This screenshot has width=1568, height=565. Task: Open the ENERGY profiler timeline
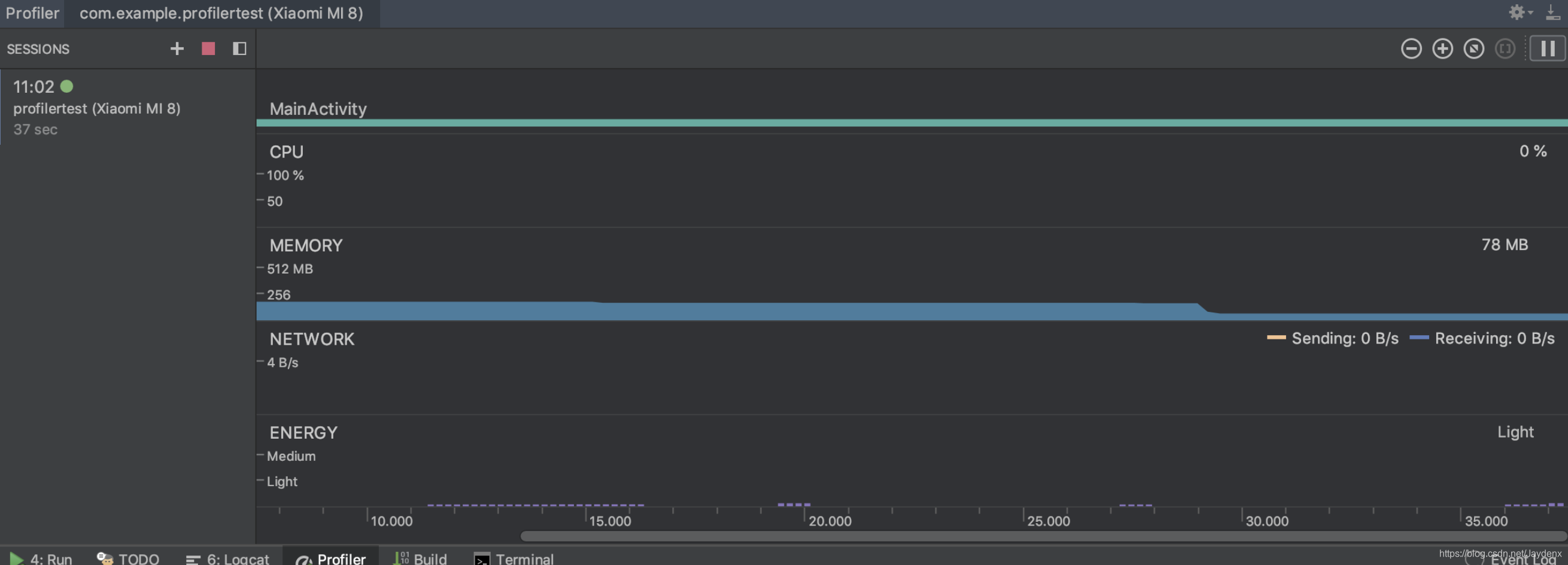coord(912,461)
